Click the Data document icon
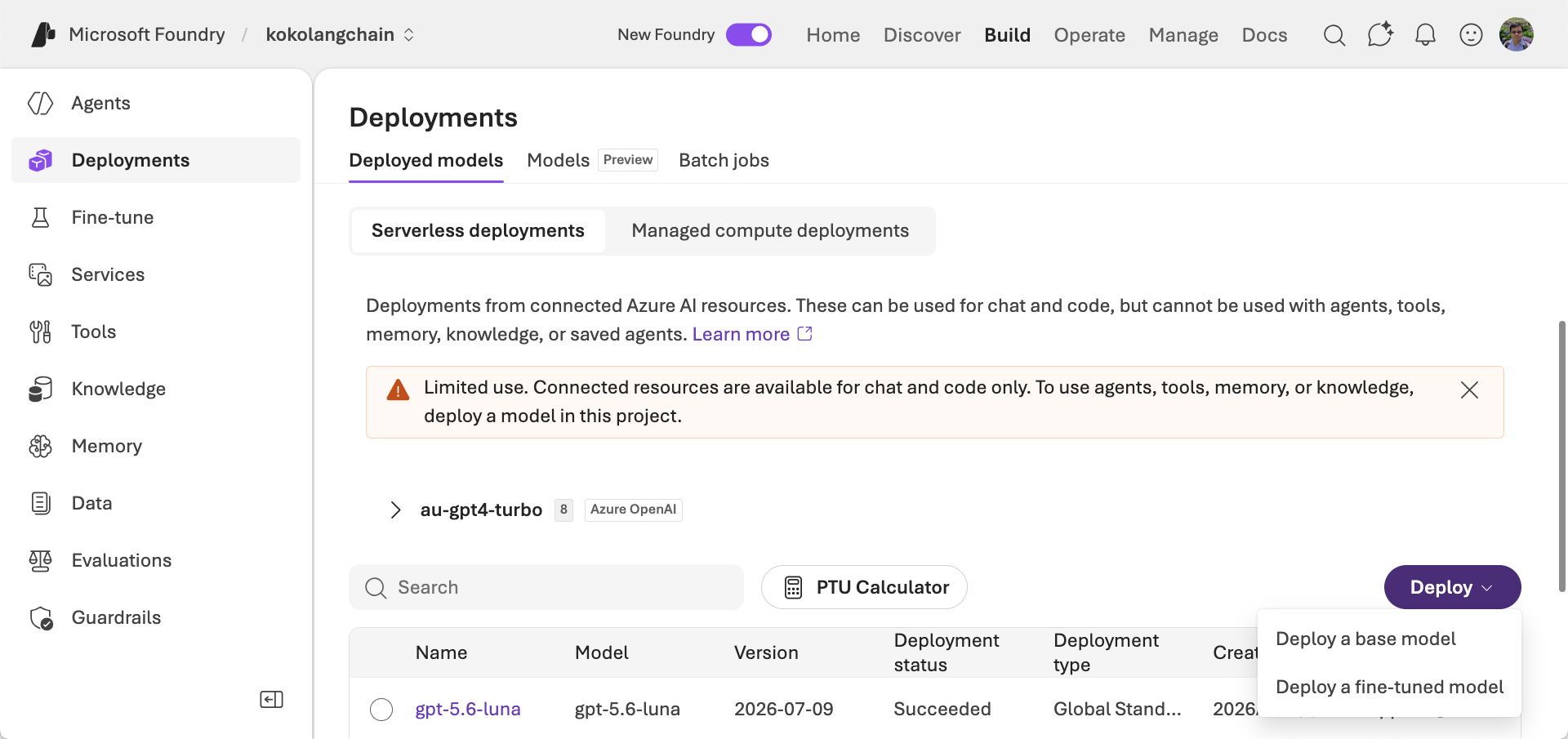Image resolution: width=1568 pixels, height=739 pixels. [40, 503]
